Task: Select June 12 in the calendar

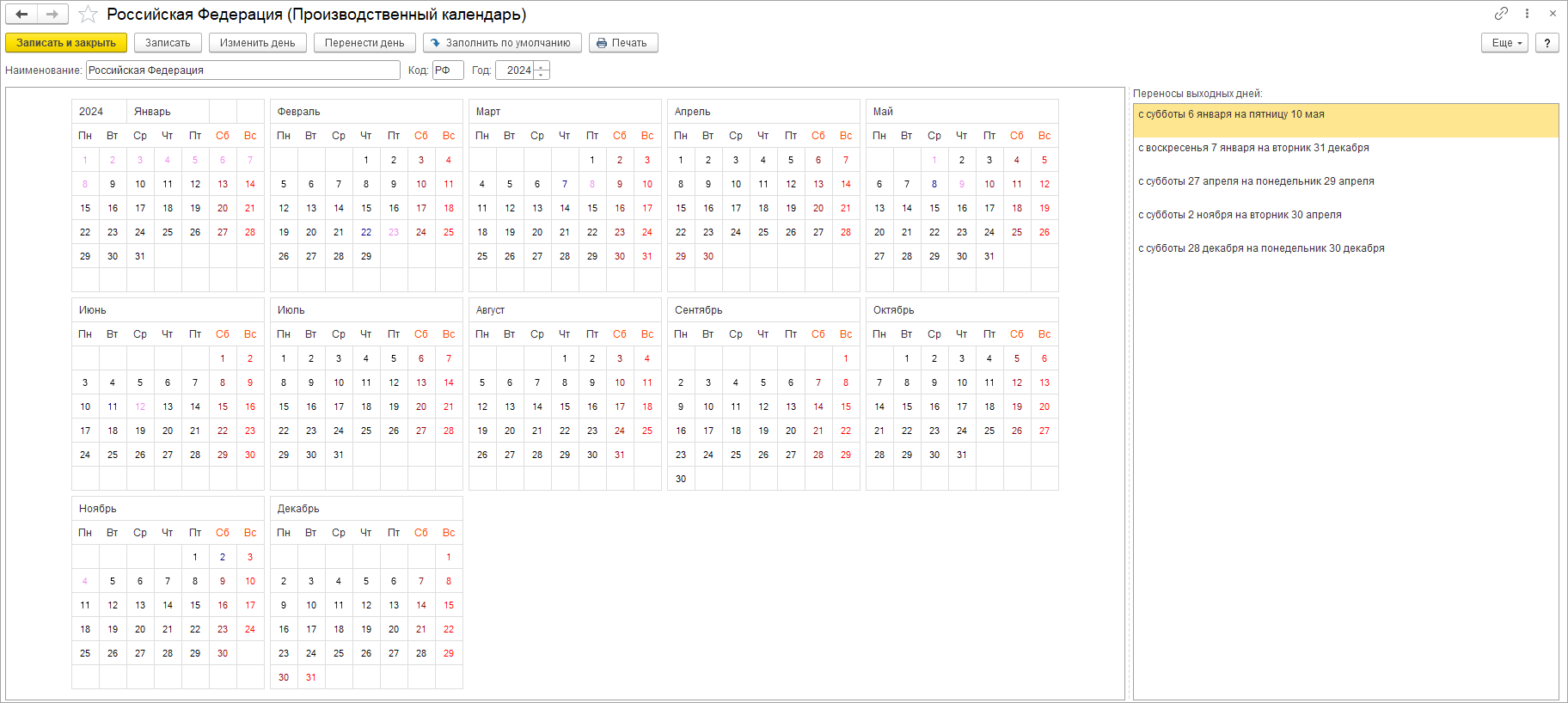Action: [140, 407]
